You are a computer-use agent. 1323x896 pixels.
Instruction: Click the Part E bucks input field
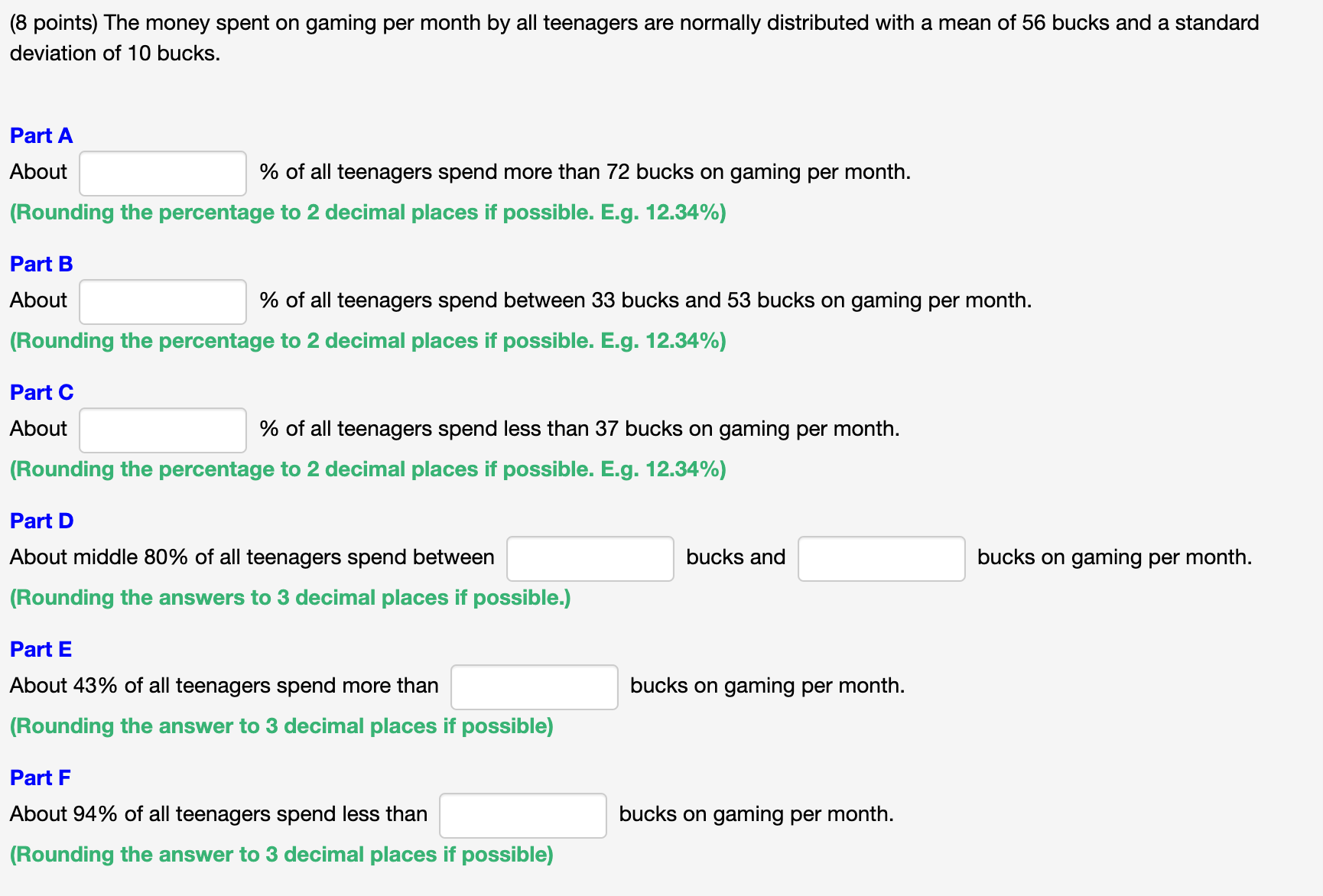pos(533,687)
